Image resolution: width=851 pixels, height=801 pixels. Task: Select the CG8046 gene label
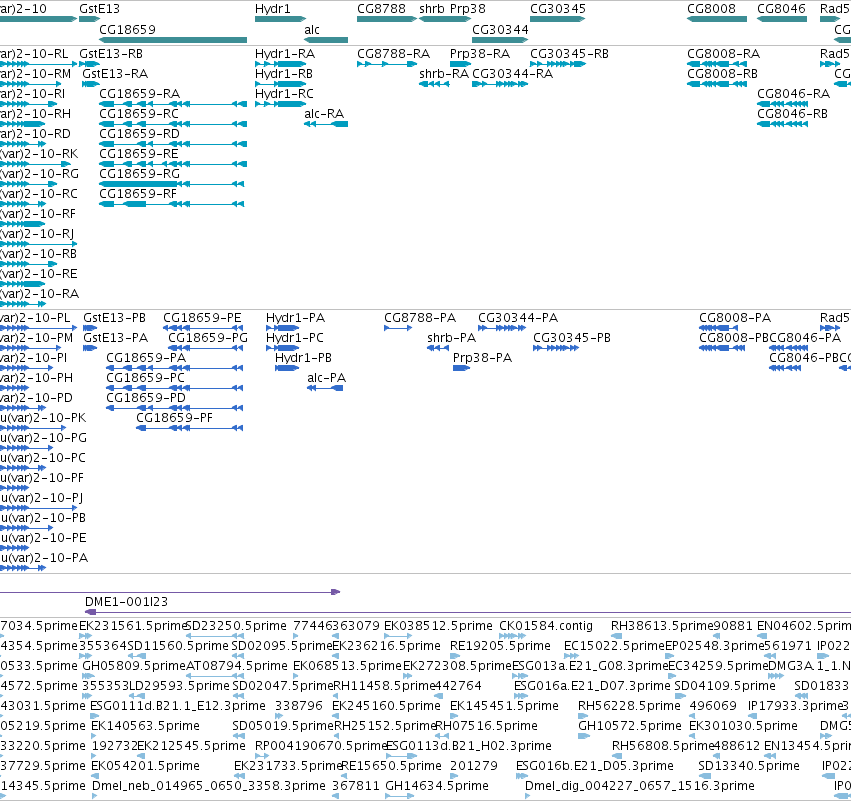click(x=782, y=9)
